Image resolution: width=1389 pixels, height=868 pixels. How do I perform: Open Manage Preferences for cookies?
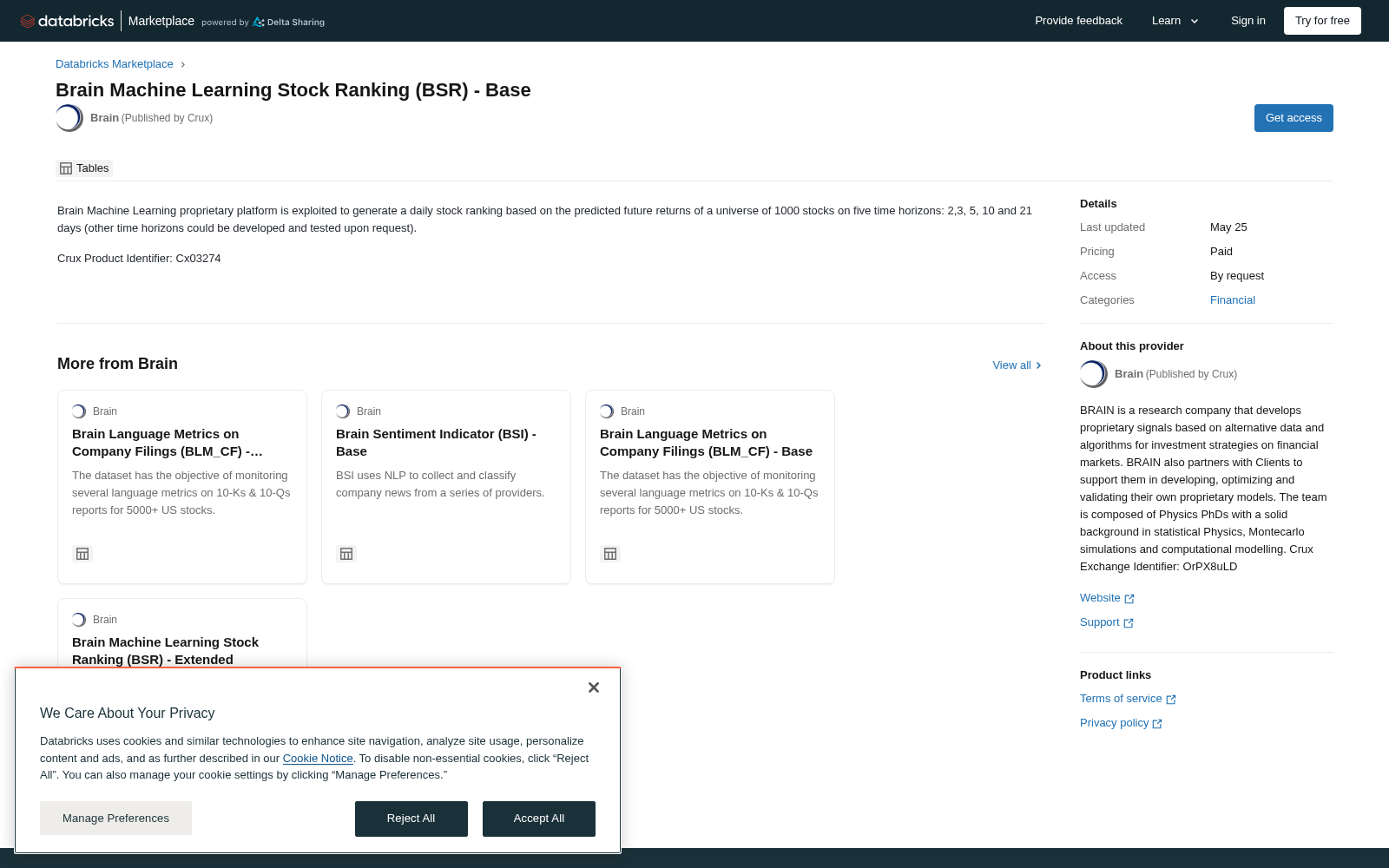(x=115, y=819)
